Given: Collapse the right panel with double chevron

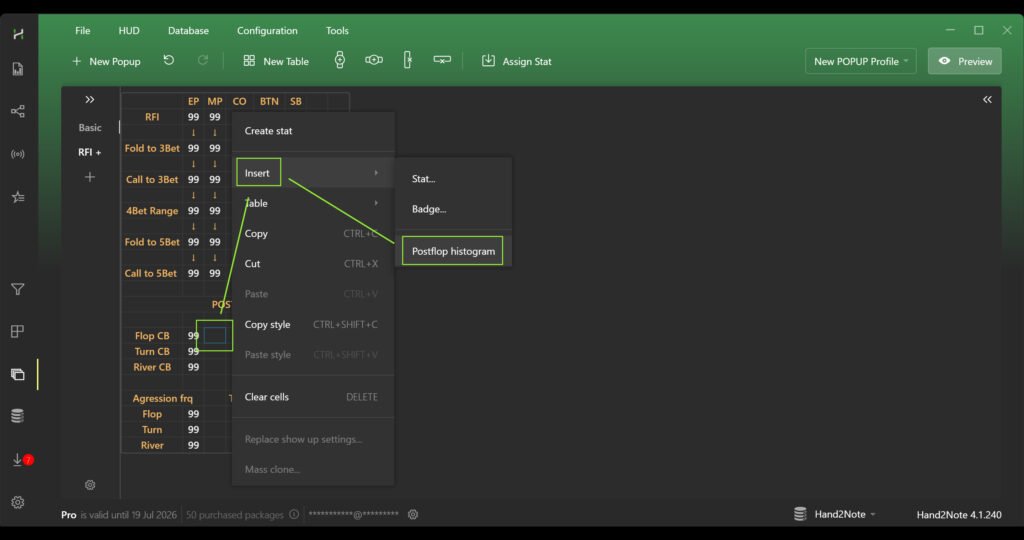Looking at the screenshot, I should (x=987, y=99).
